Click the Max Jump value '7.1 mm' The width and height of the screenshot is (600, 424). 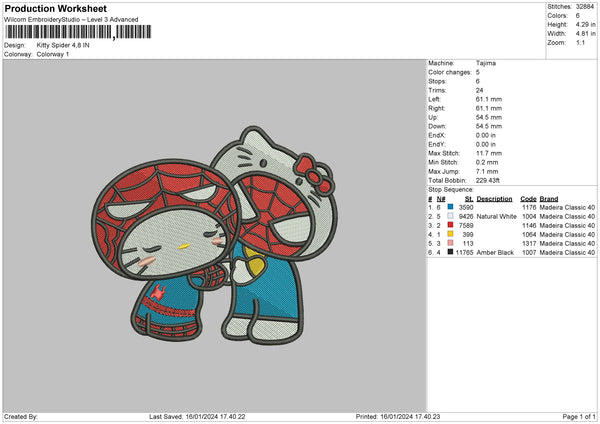(487, 171)
